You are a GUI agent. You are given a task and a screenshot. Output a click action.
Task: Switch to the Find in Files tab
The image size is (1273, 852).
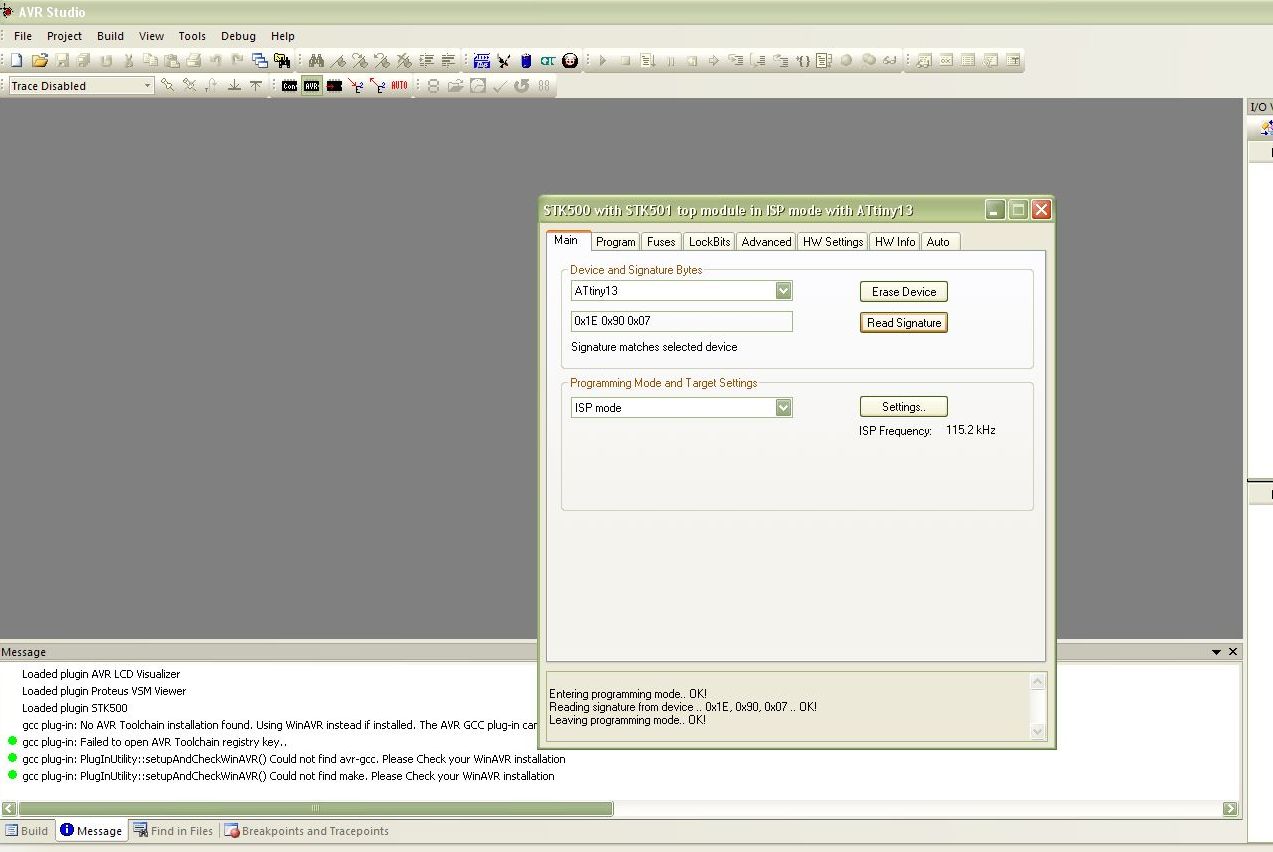[174, 831]
